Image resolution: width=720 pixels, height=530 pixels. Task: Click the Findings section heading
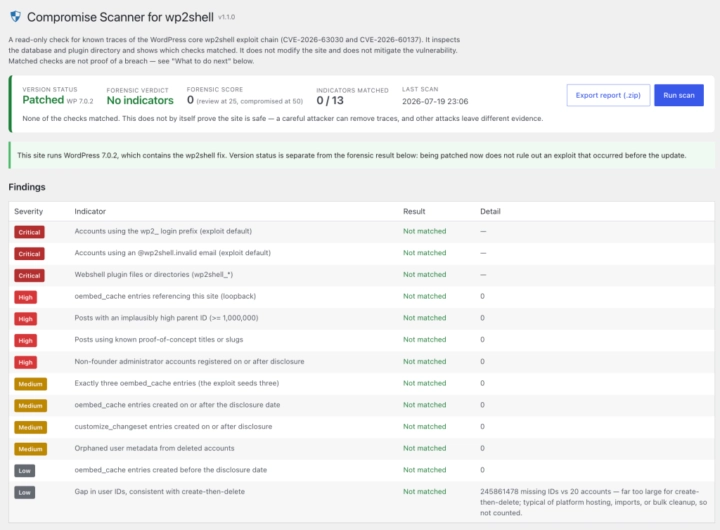27,187
